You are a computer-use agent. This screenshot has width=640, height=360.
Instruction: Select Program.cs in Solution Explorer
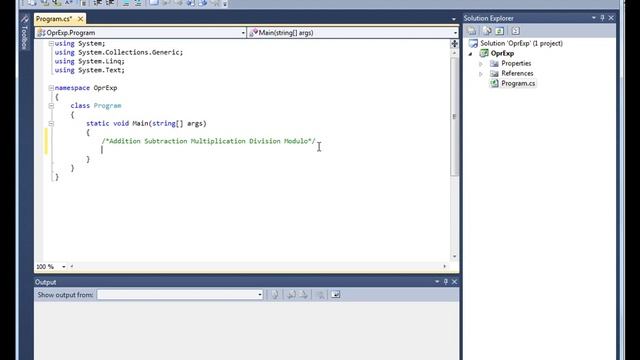point(518,83)
